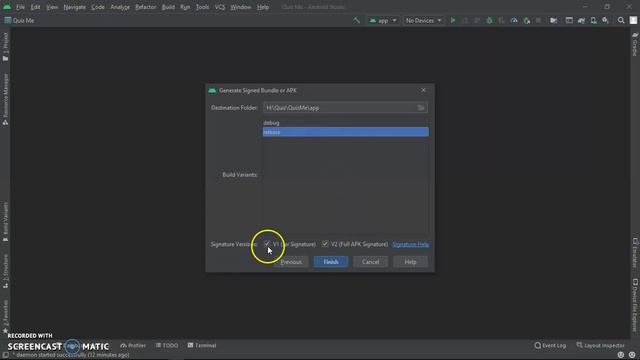The image size is (640, 360).
Task: Open the Navigate menu
Action: [x=75, y=7]
